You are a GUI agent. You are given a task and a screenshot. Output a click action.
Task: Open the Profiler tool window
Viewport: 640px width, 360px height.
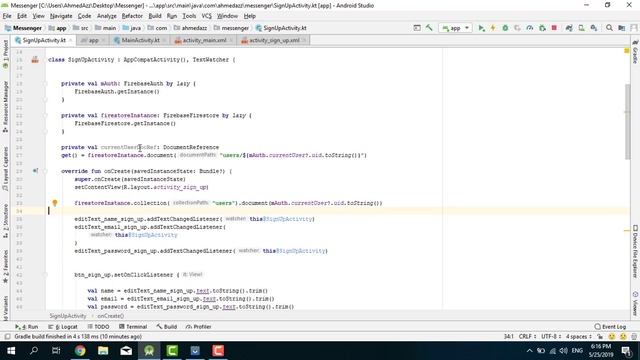[x=198, y=327]
